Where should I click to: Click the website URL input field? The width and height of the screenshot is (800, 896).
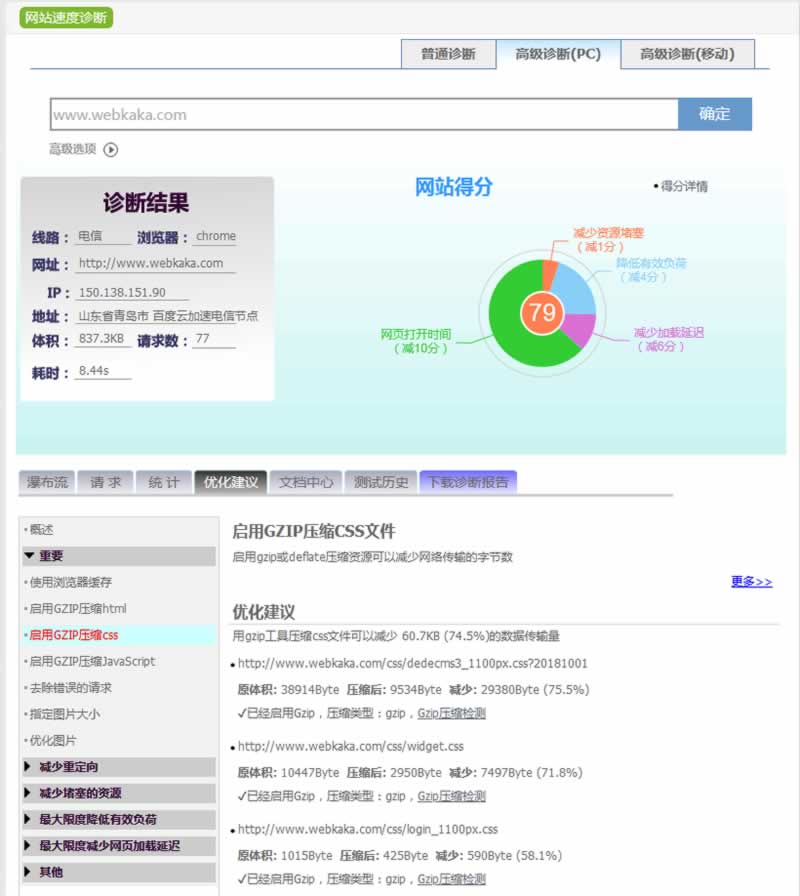(364, 114)
